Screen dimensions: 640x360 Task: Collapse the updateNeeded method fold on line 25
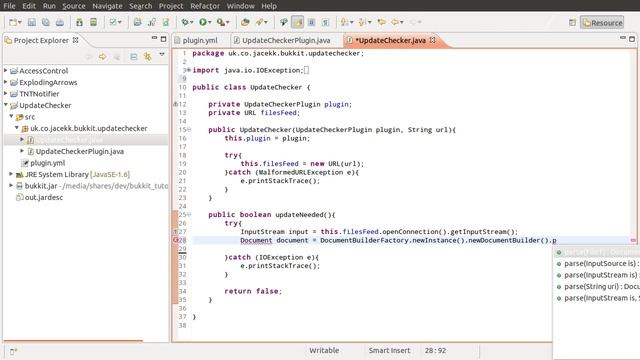[189, 214]
